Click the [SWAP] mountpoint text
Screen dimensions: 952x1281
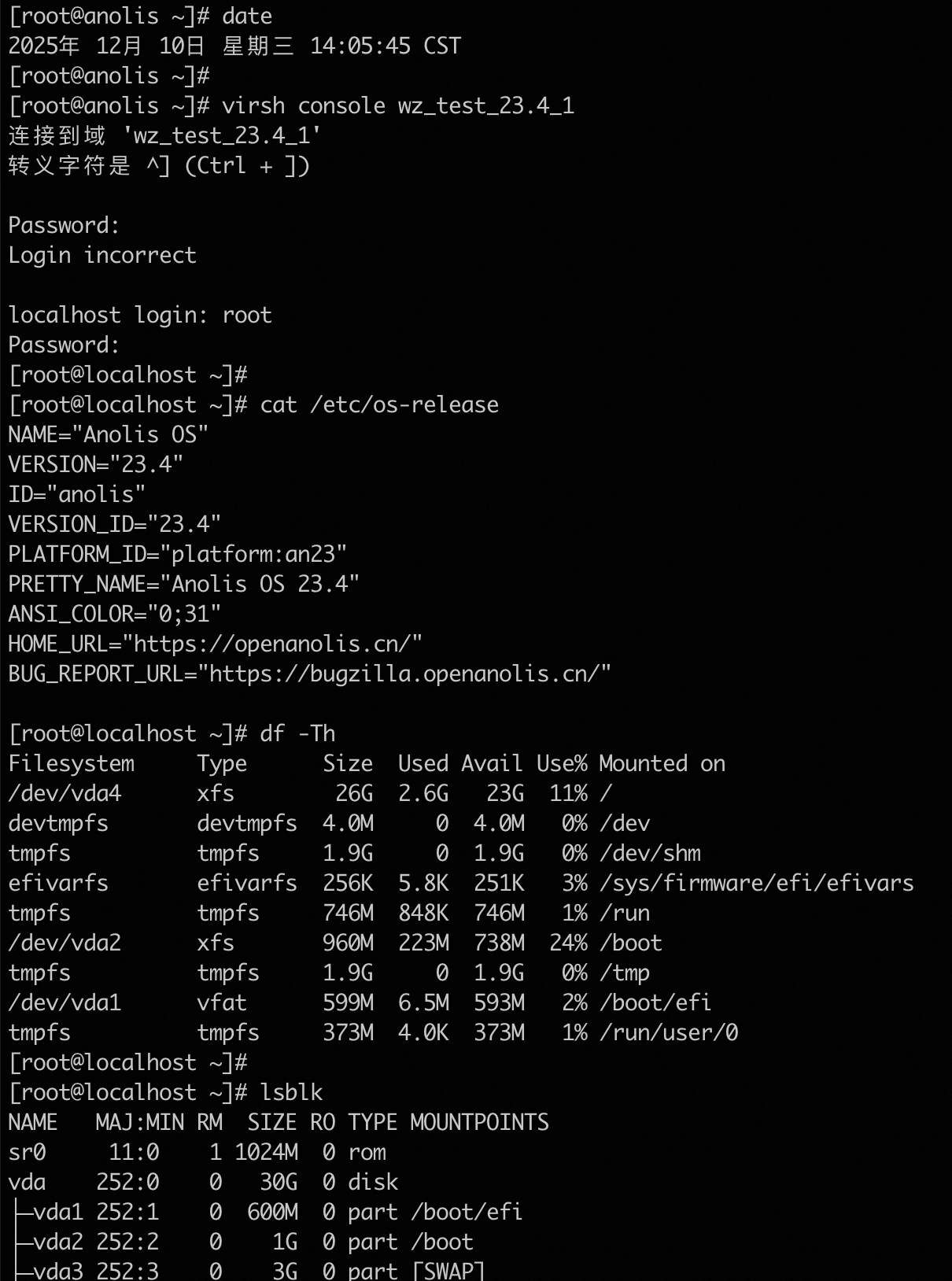coord(448,1271)
